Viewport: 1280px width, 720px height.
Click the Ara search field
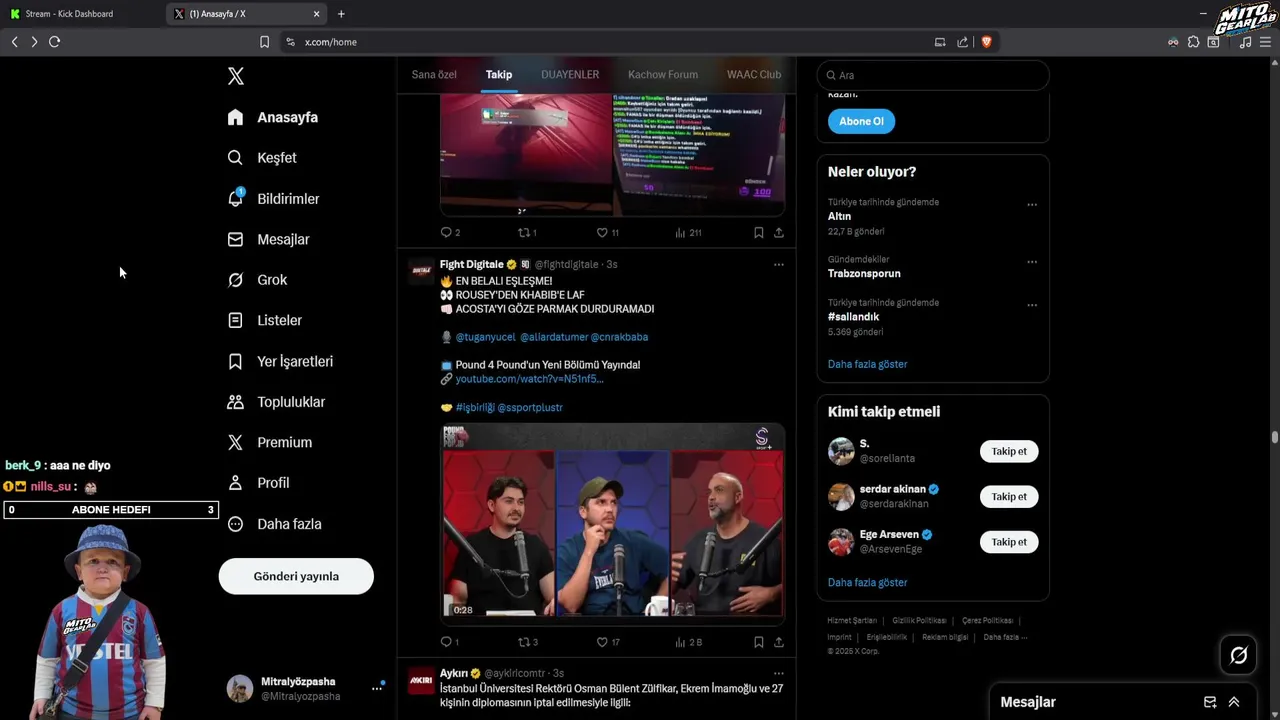point(933,75)
